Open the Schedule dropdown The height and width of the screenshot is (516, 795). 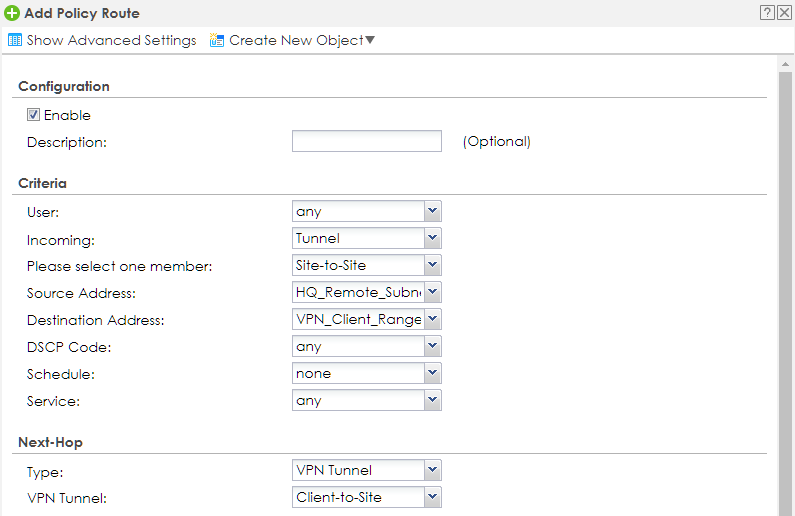coord(366,374)
